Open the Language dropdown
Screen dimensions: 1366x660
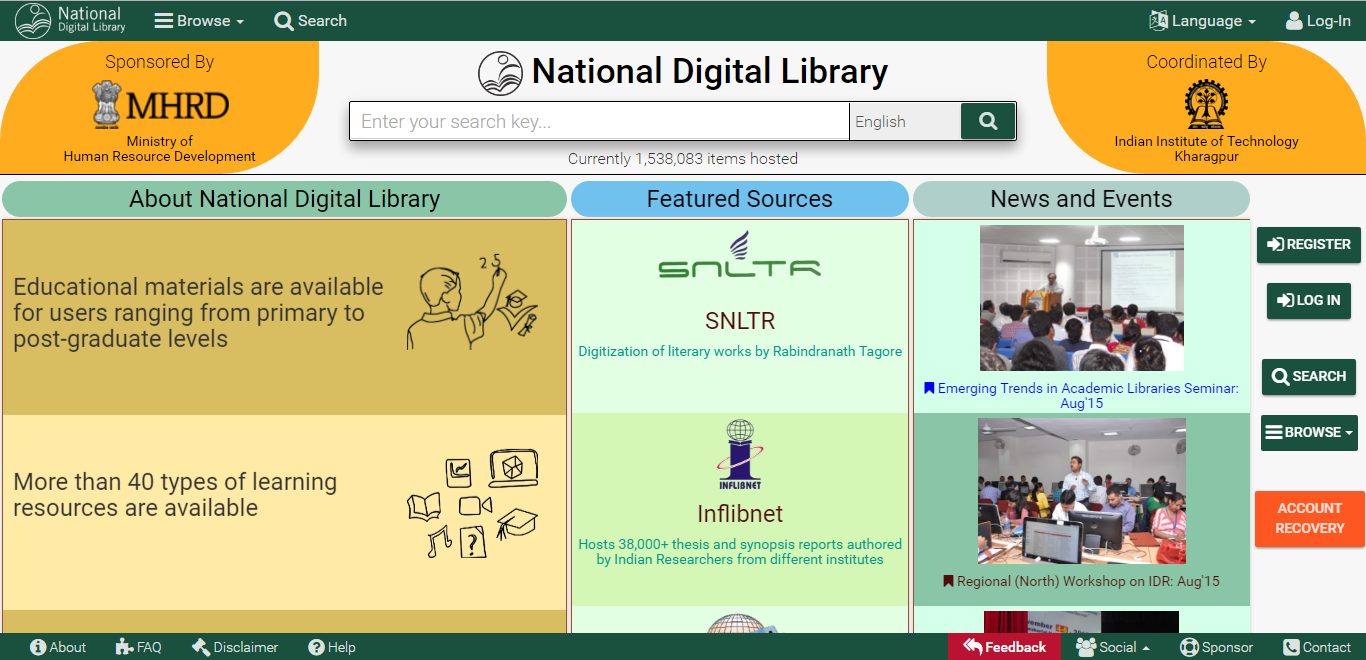pyautogui.click(x=1202, y=21)
